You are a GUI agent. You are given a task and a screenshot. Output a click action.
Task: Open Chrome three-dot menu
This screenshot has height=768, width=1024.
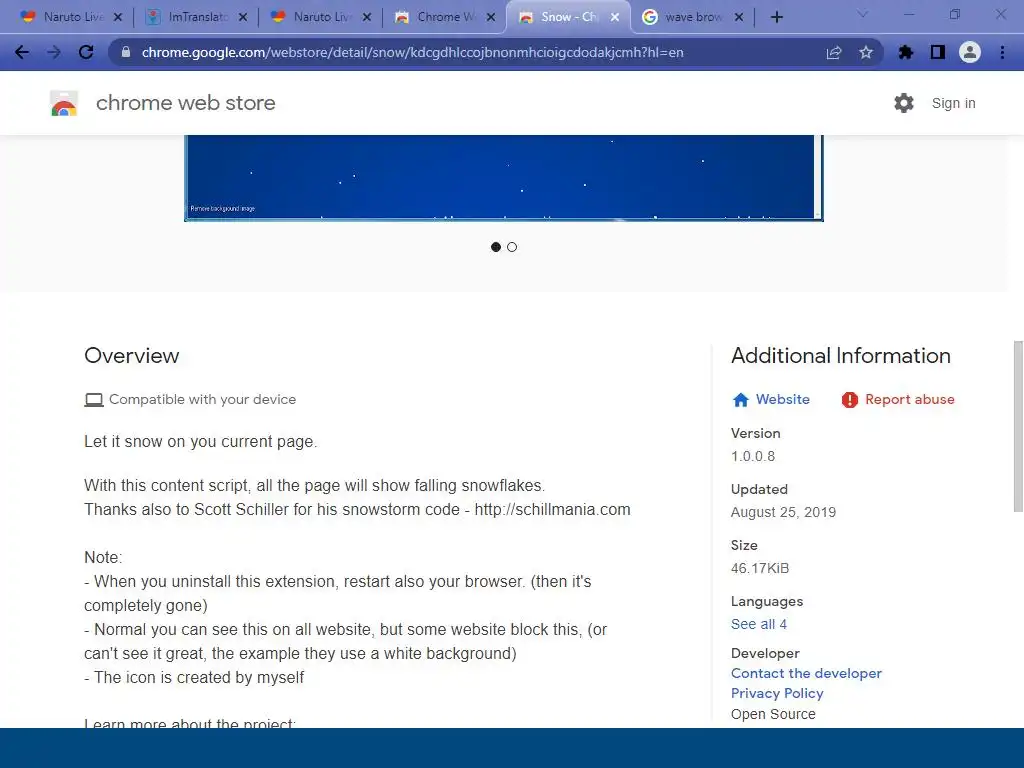(x=1002, y=52)
